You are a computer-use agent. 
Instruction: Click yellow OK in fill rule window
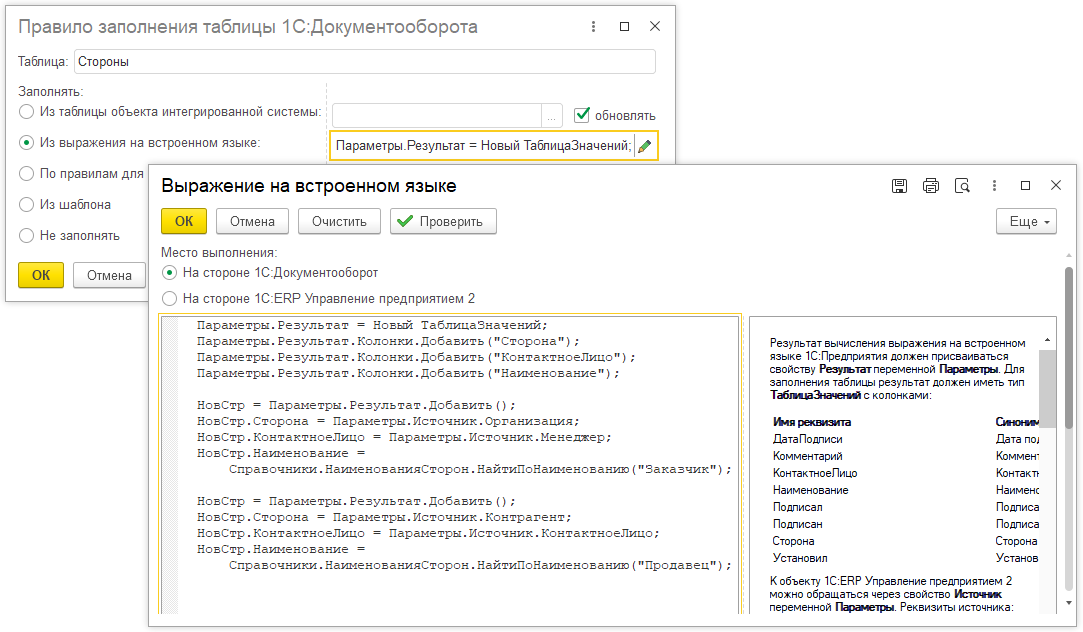(41, 275)
